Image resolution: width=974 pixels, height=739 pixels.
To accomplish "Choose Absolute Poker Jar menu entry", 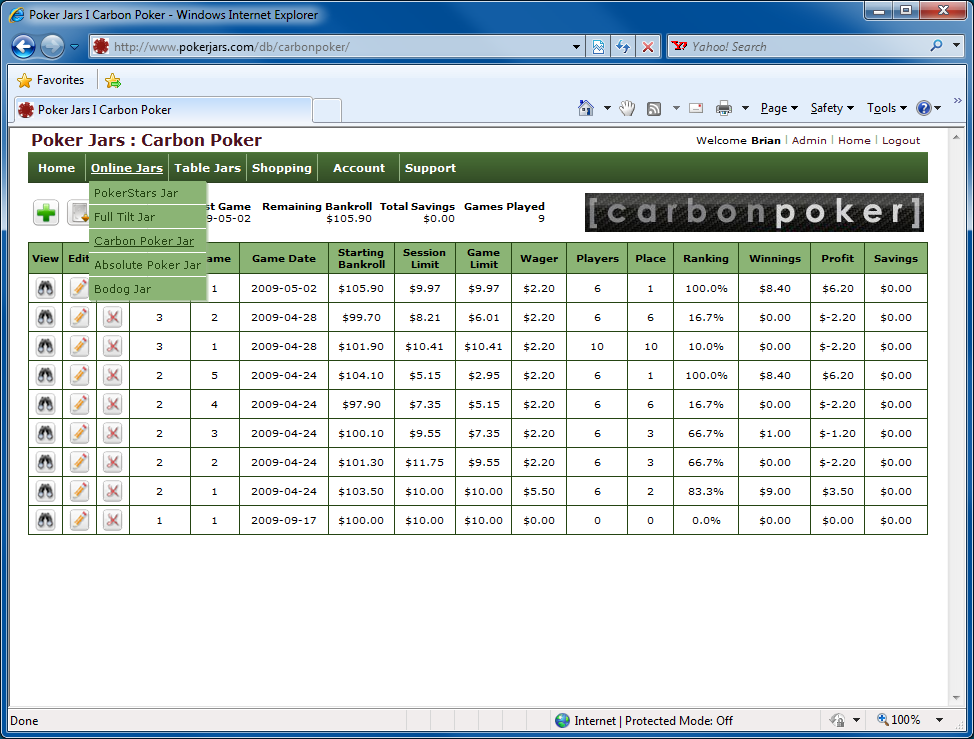I will (148, 265).
